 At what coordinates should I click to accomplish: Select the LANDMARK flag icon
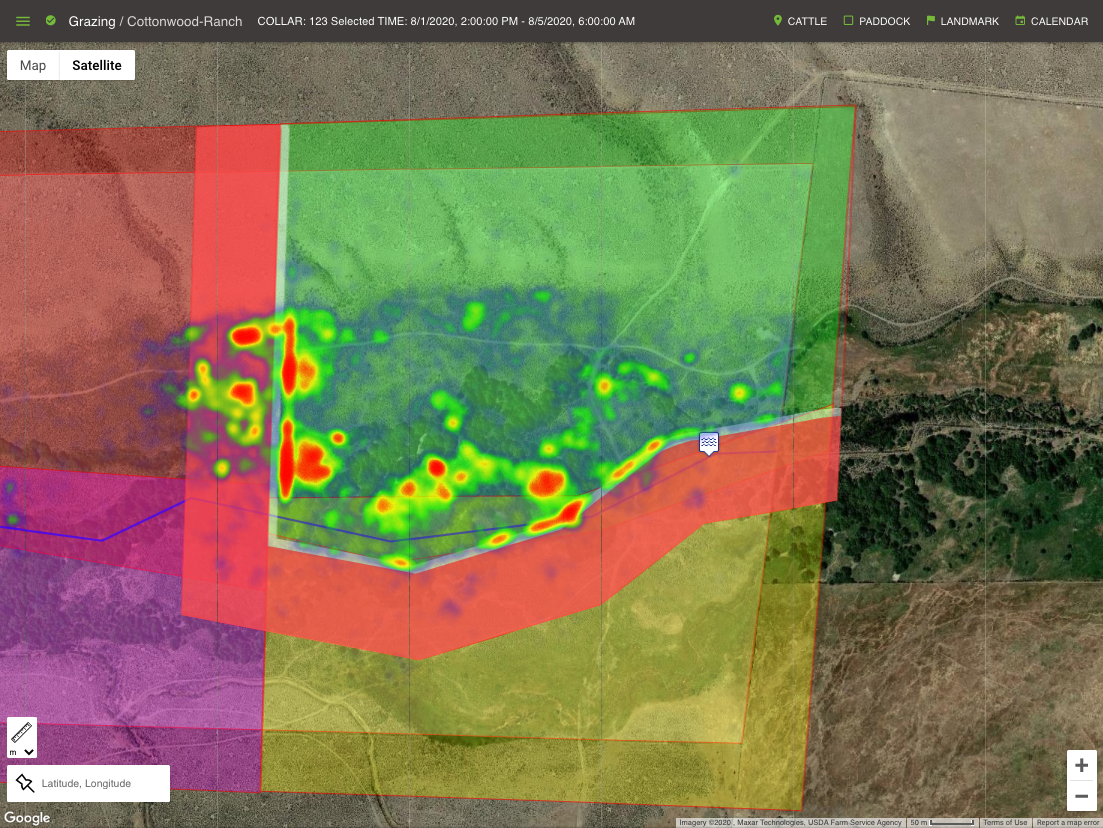931,20
